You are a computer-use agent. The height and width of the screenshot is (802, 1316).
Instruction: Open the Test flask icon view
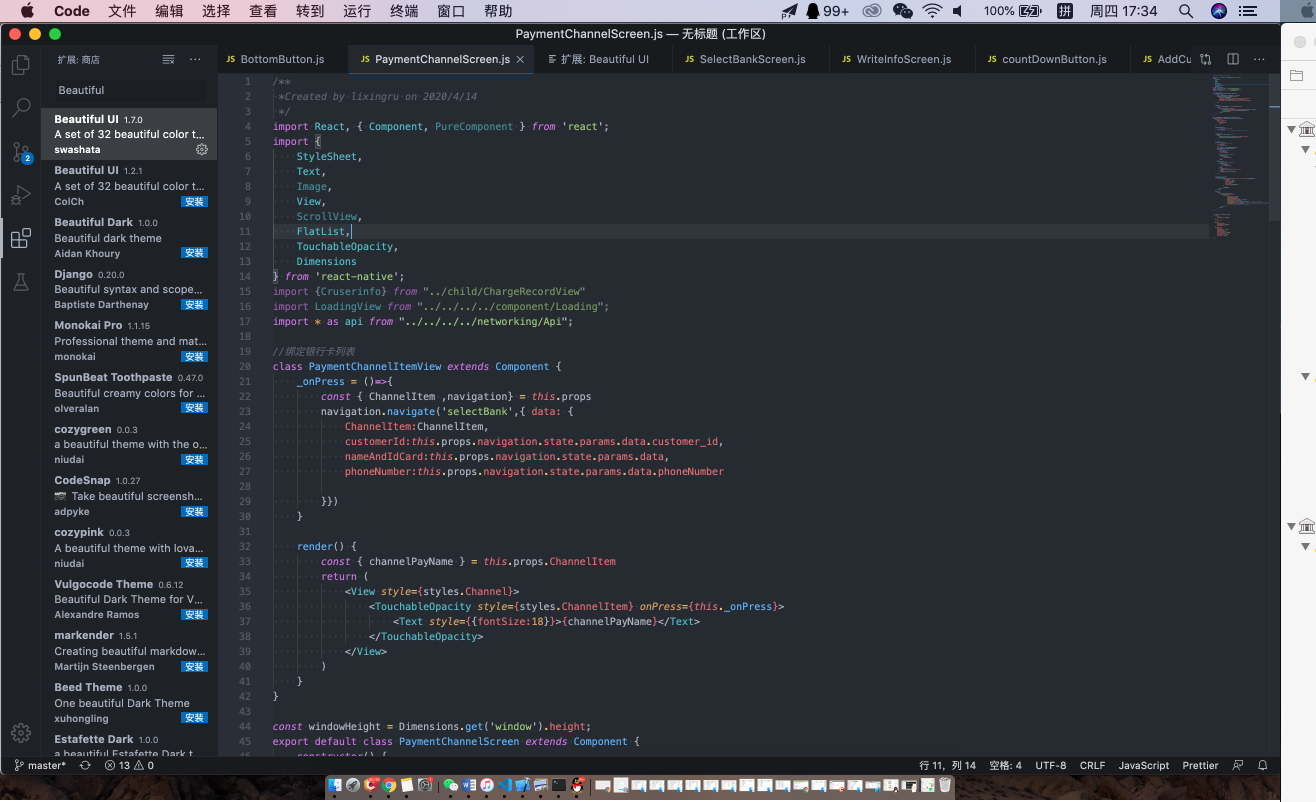[x=20, y=282]
